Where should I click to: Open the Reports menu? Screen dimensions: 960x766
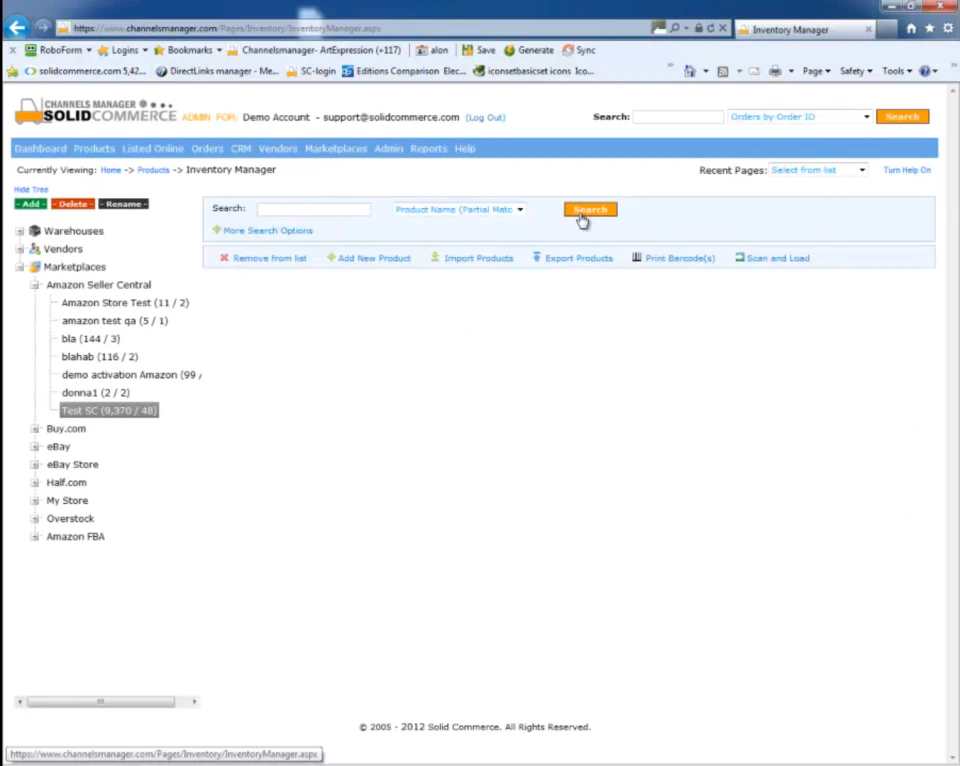pos(428,148)
